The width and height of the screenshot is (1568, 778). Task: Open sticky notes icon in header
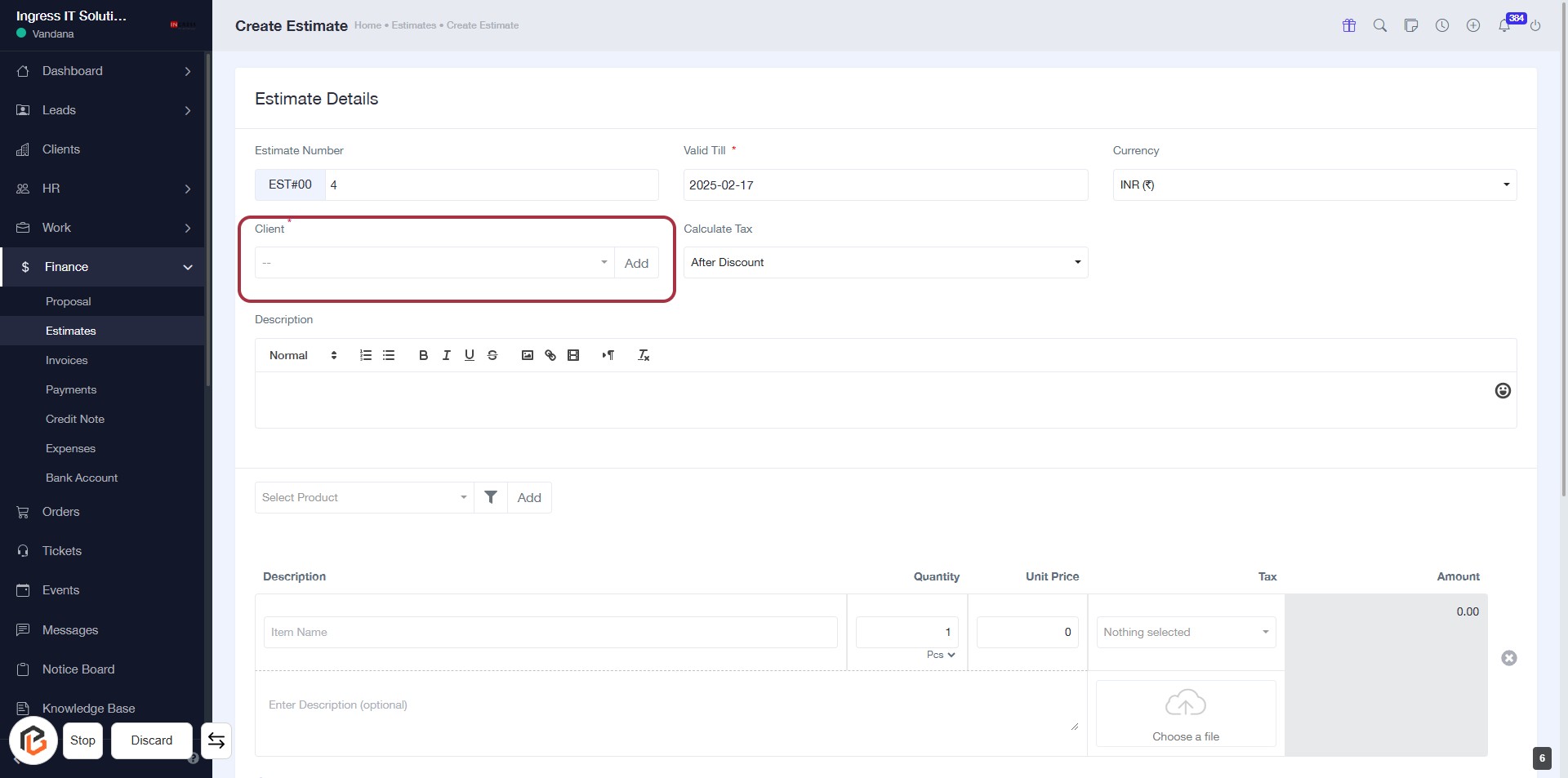[x=1411, y=25]
